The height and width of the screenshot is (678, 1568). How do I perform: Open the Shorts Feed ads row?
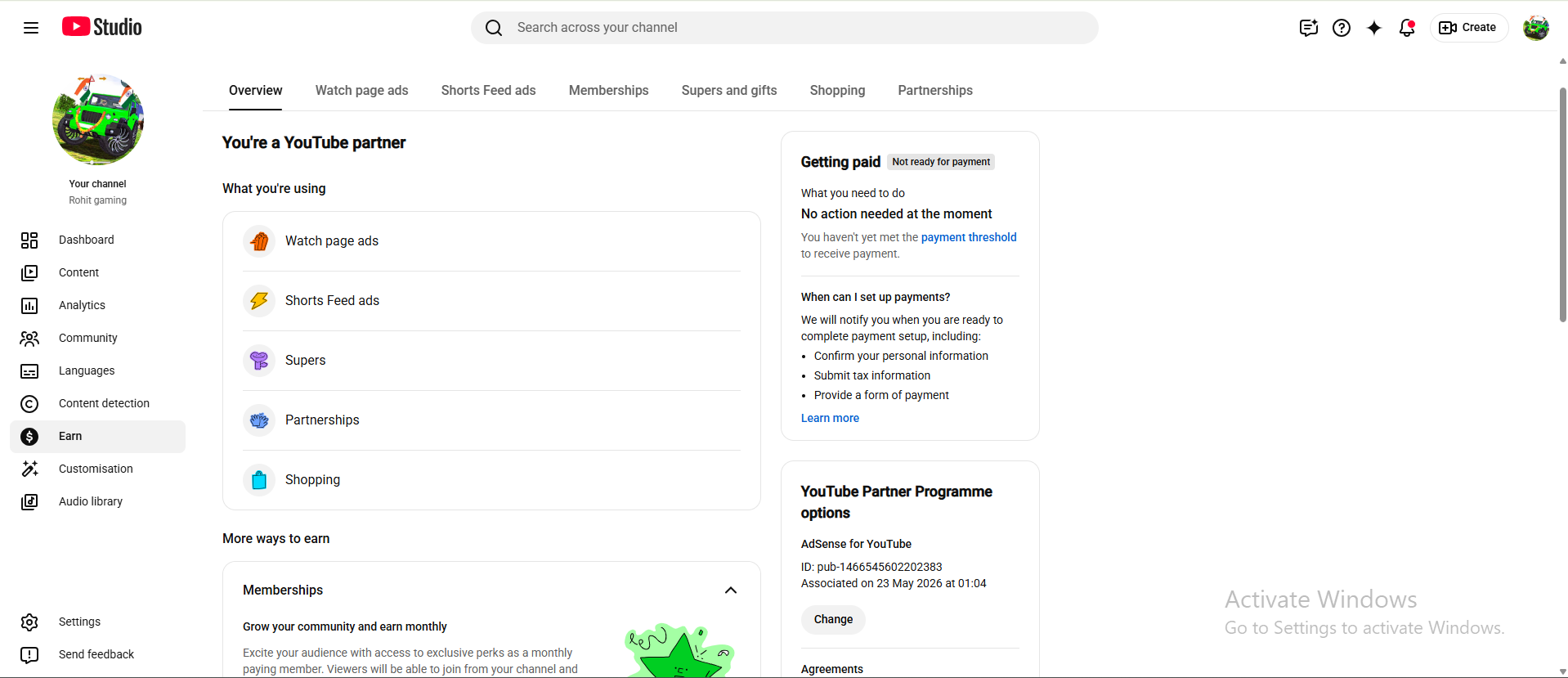491,301
